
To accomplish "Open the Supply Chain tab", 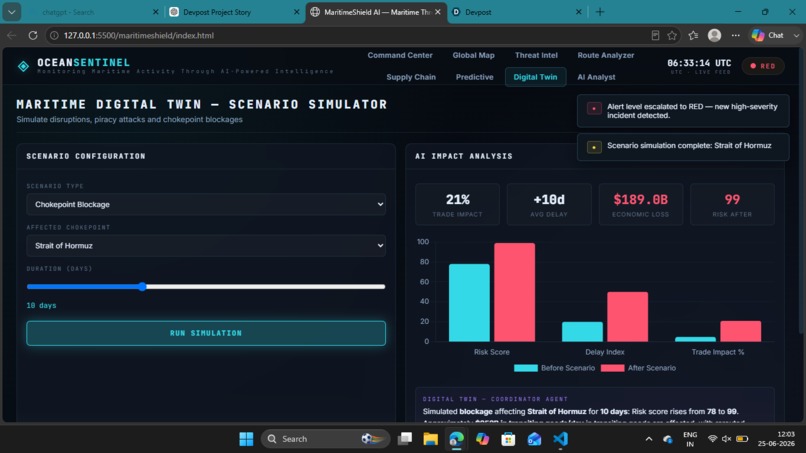I will click(x=411, y=77).
